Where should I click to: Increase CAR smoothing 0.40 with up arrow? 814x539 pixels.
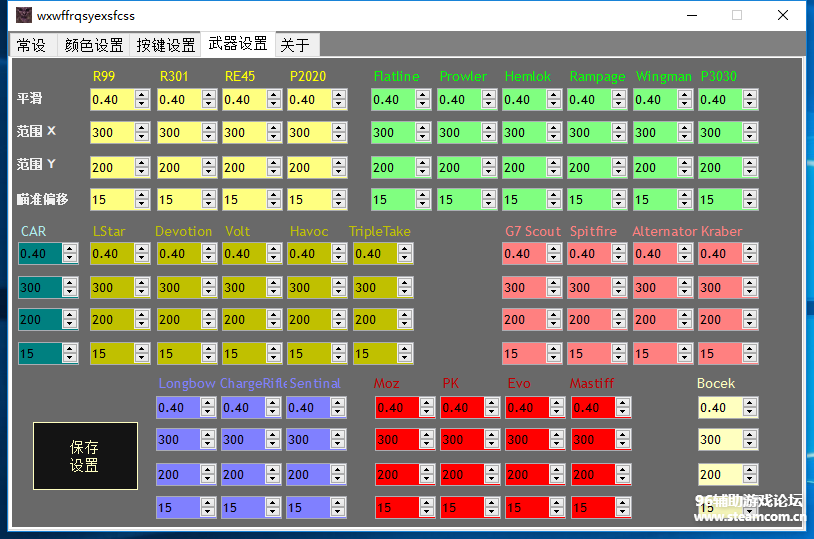(70, 250)
